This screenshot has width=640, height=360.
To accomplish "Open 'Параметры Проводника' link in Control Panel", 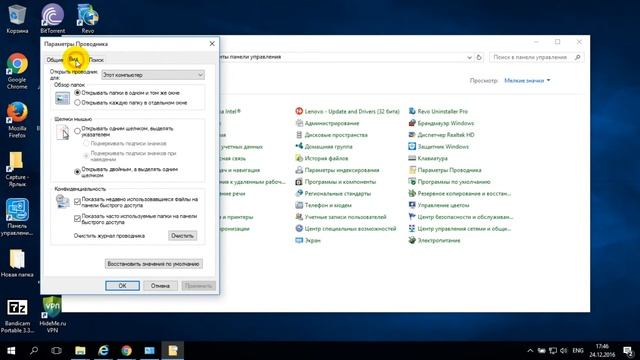I will pos(445,170).
